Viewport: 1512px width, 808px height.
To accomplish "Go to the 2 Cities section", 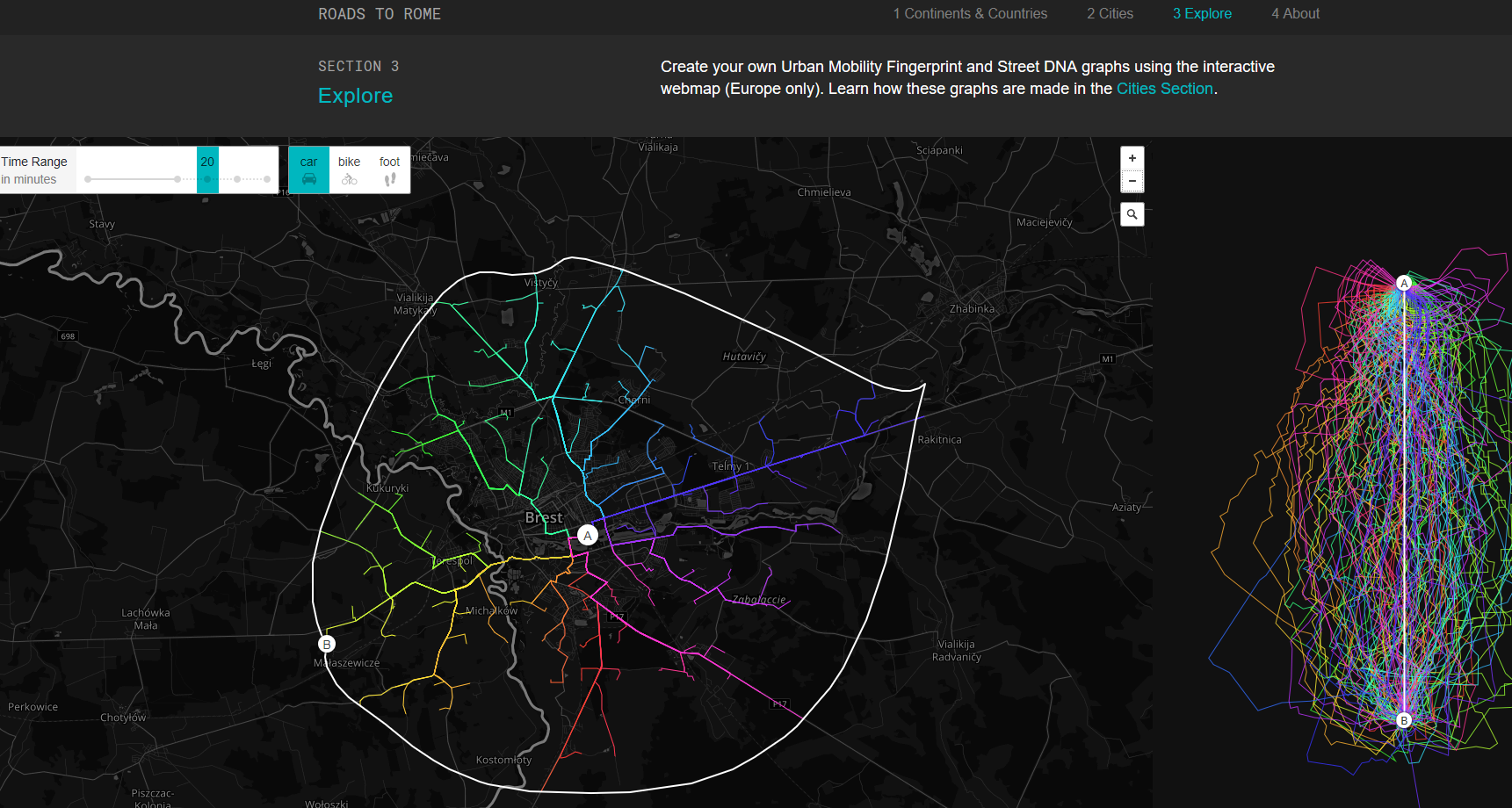I will [x=1110, y=14].
